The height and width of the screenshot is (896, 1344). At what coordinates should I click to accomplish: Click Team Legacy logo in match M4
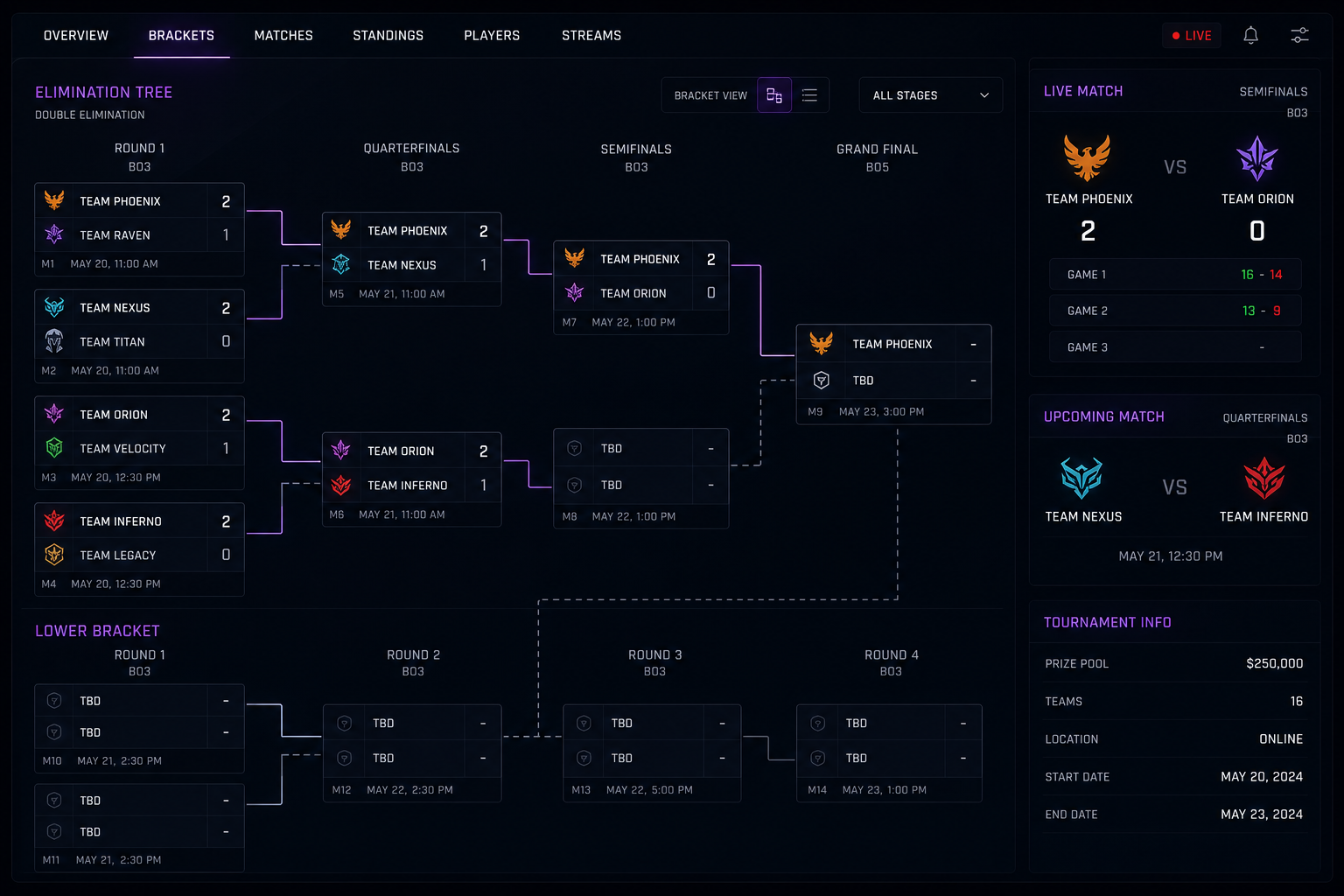coord(54,555)
